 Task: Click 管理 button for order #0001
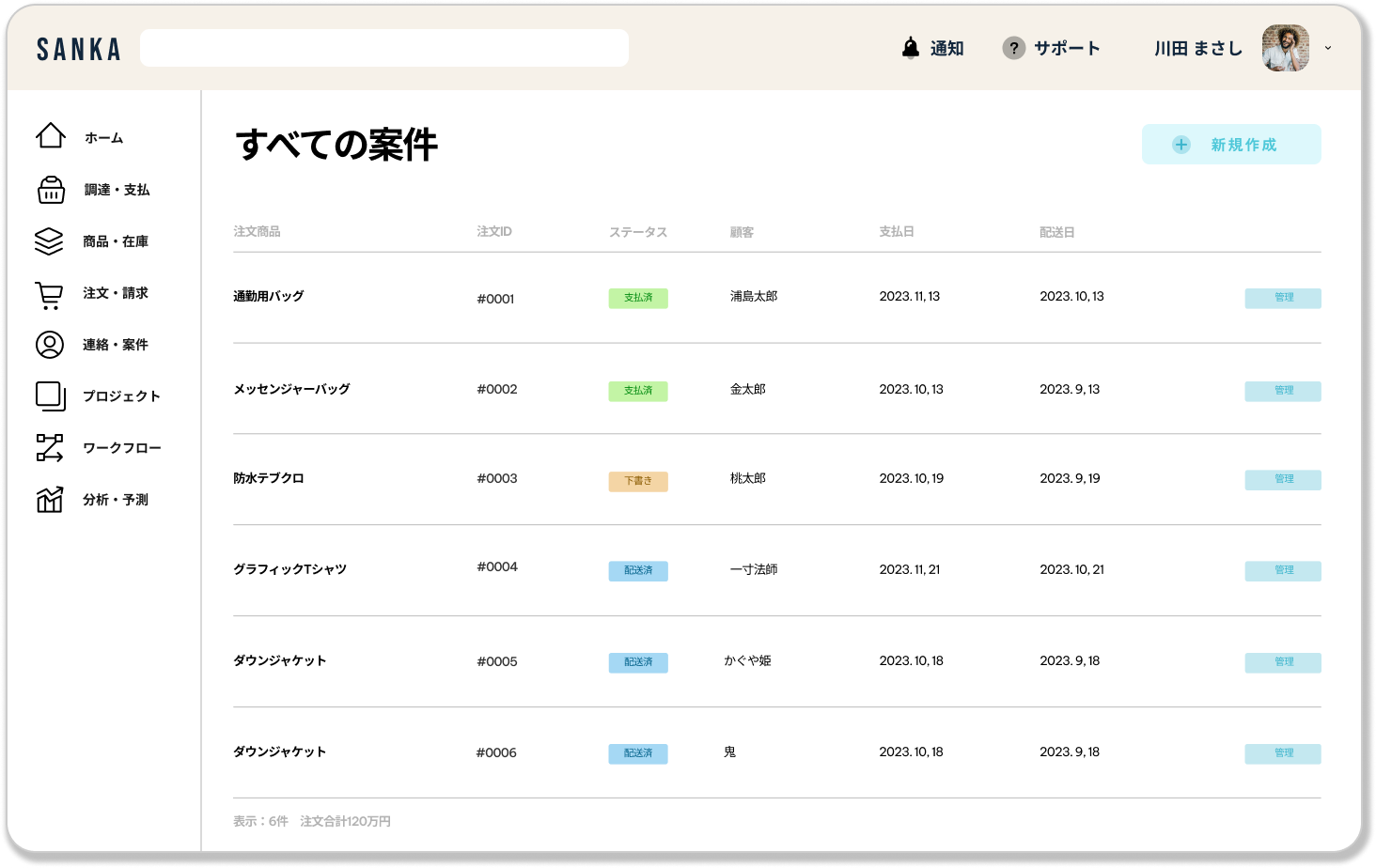click(1282, 298)
